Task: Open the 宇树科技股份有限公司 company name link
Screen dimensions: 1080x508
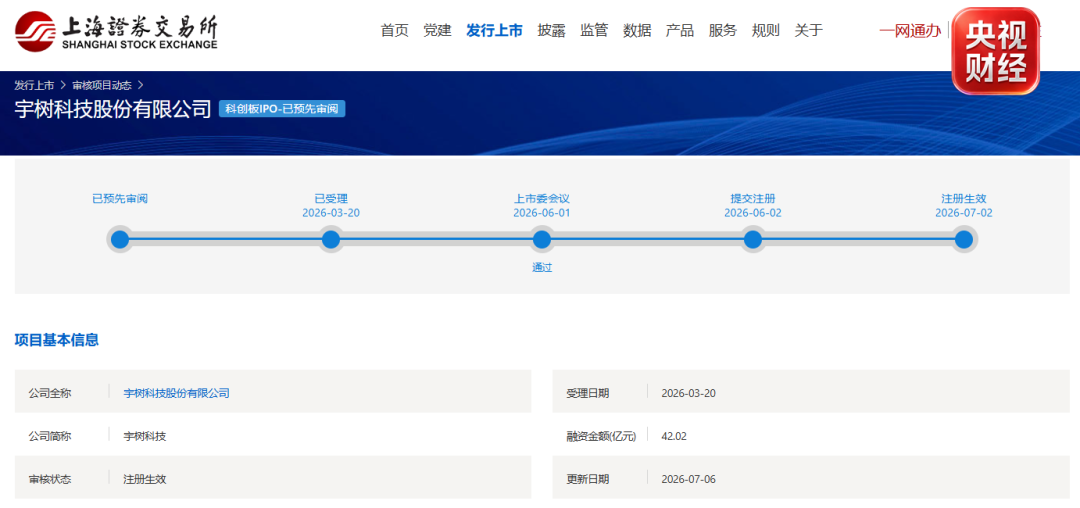Action: (x=176, y=393)
